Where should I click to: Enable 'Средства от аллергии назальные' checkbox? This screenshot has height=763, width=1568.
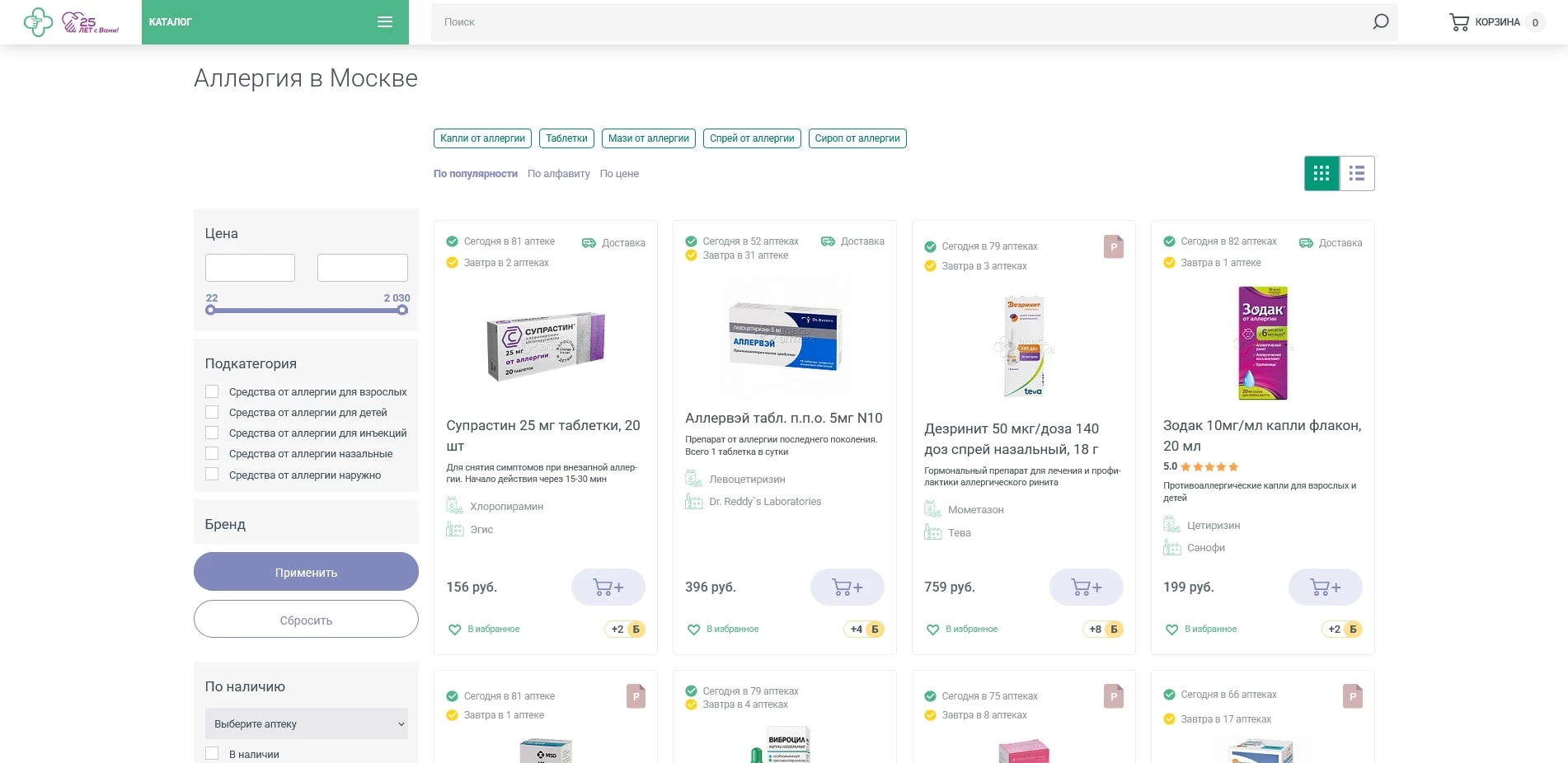click(213, 454)
